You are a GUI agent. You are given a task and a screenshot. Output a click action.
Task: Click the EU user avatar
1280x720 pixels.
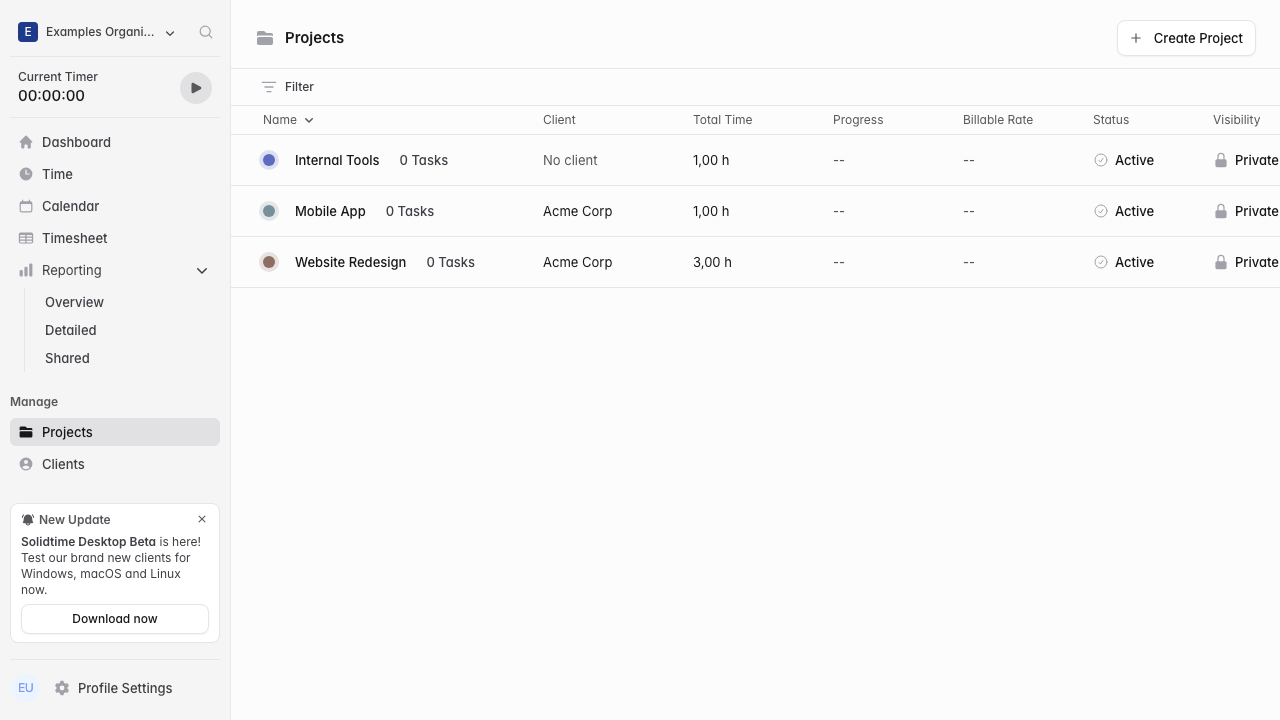coord(26,688)
